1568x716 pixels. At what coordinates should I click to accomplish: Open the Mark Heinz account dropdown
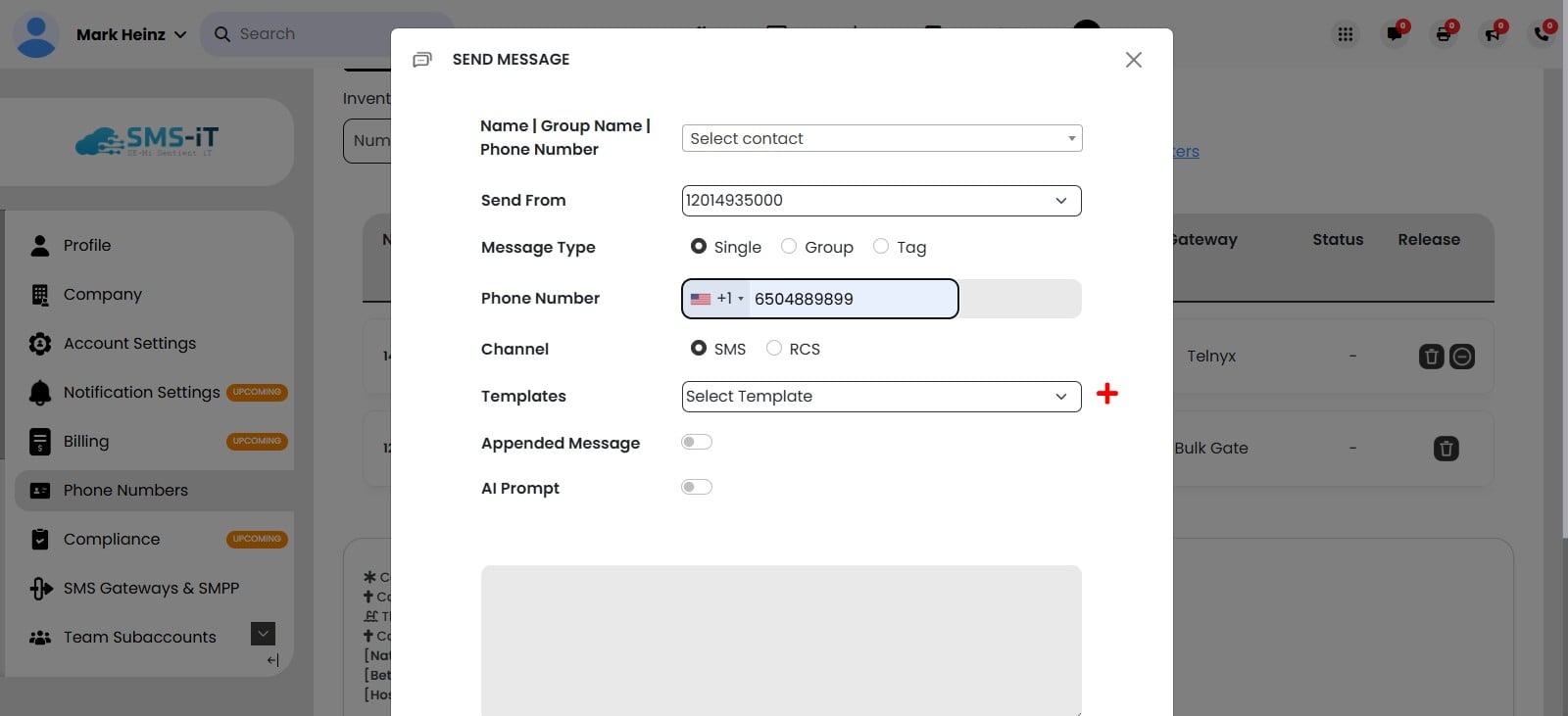(131, 34)
